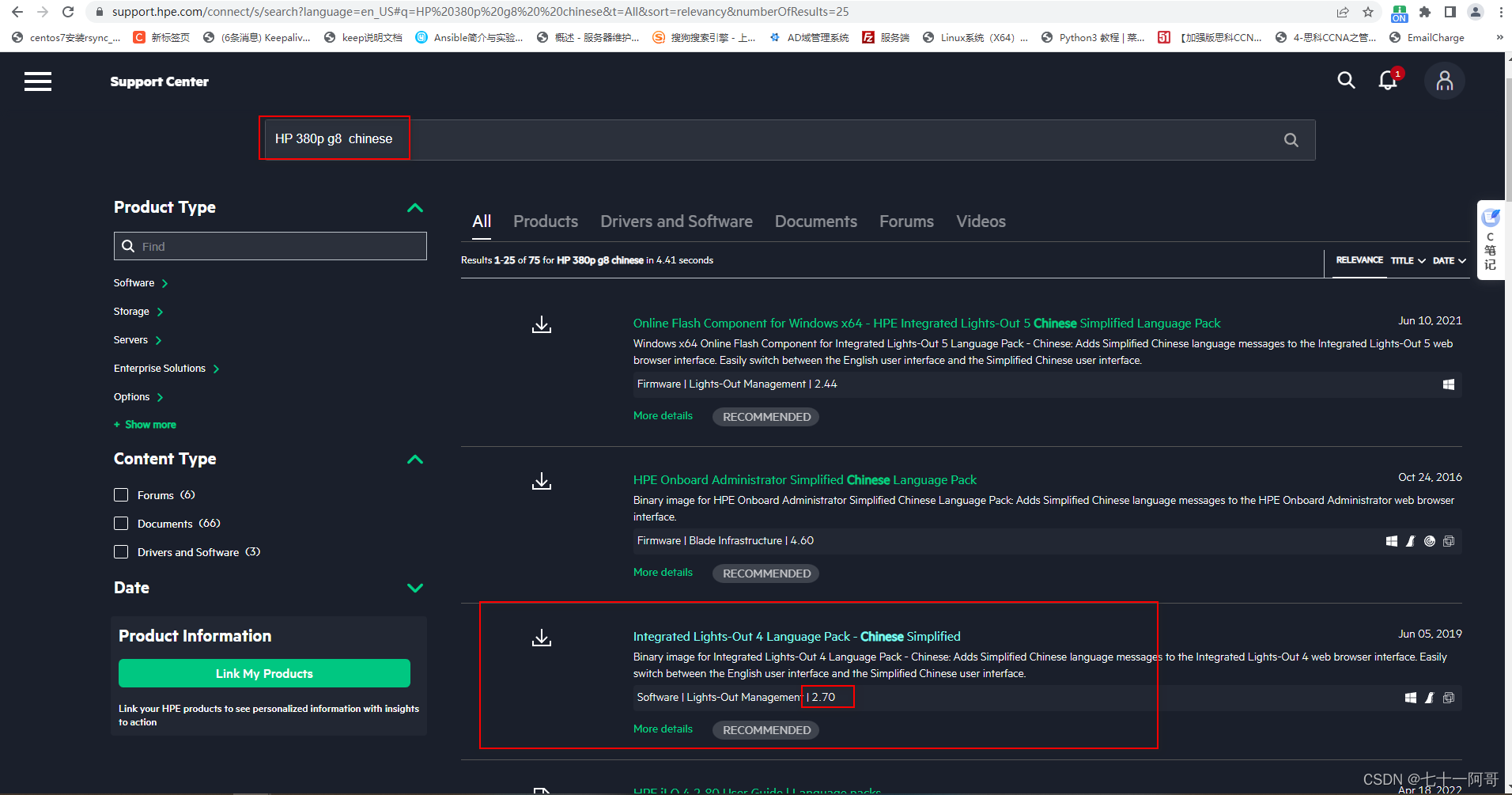Open More details for Onboard Administrator result
The width and height of the screenshot is (1512, 795).
[x=663, y=573]
